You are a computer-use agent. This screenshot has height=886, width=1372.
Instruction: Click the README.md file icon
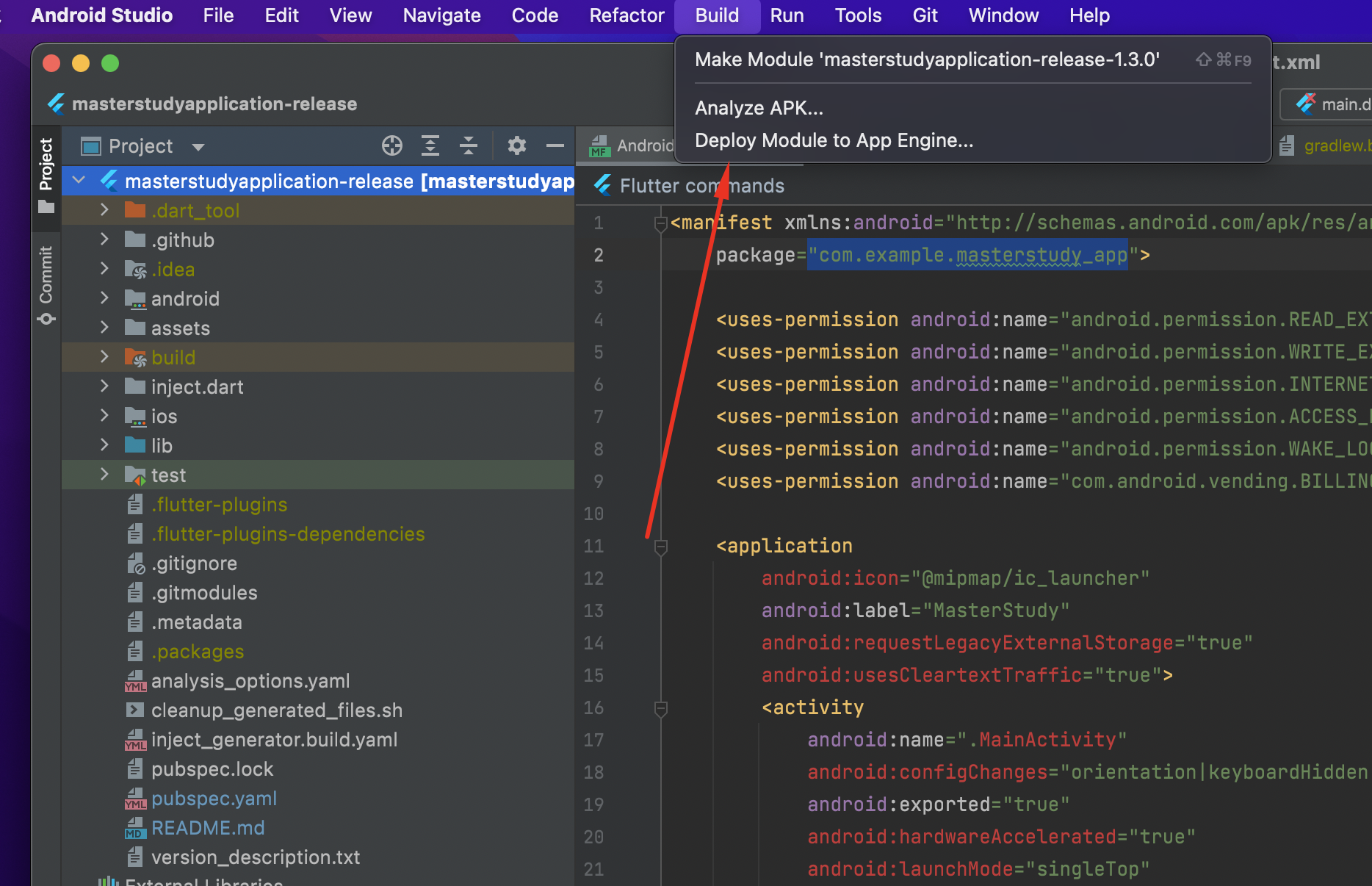tap(135, 828)
